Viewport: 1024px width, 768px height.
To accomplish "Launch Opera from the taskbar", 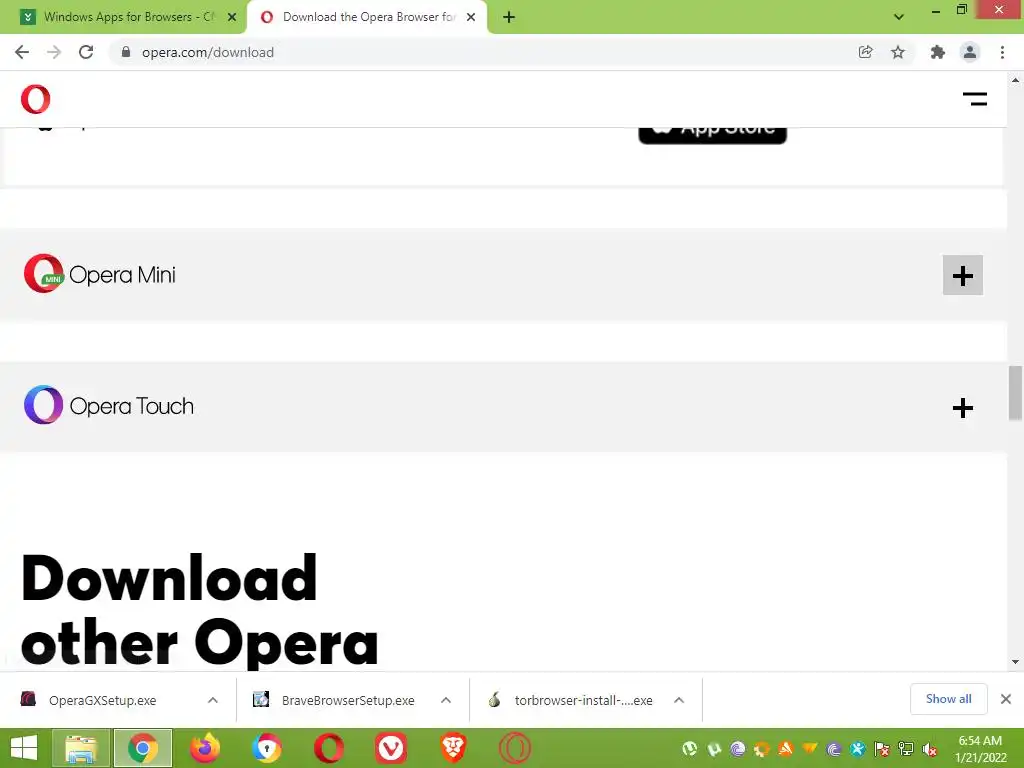I will pos(329,748).
